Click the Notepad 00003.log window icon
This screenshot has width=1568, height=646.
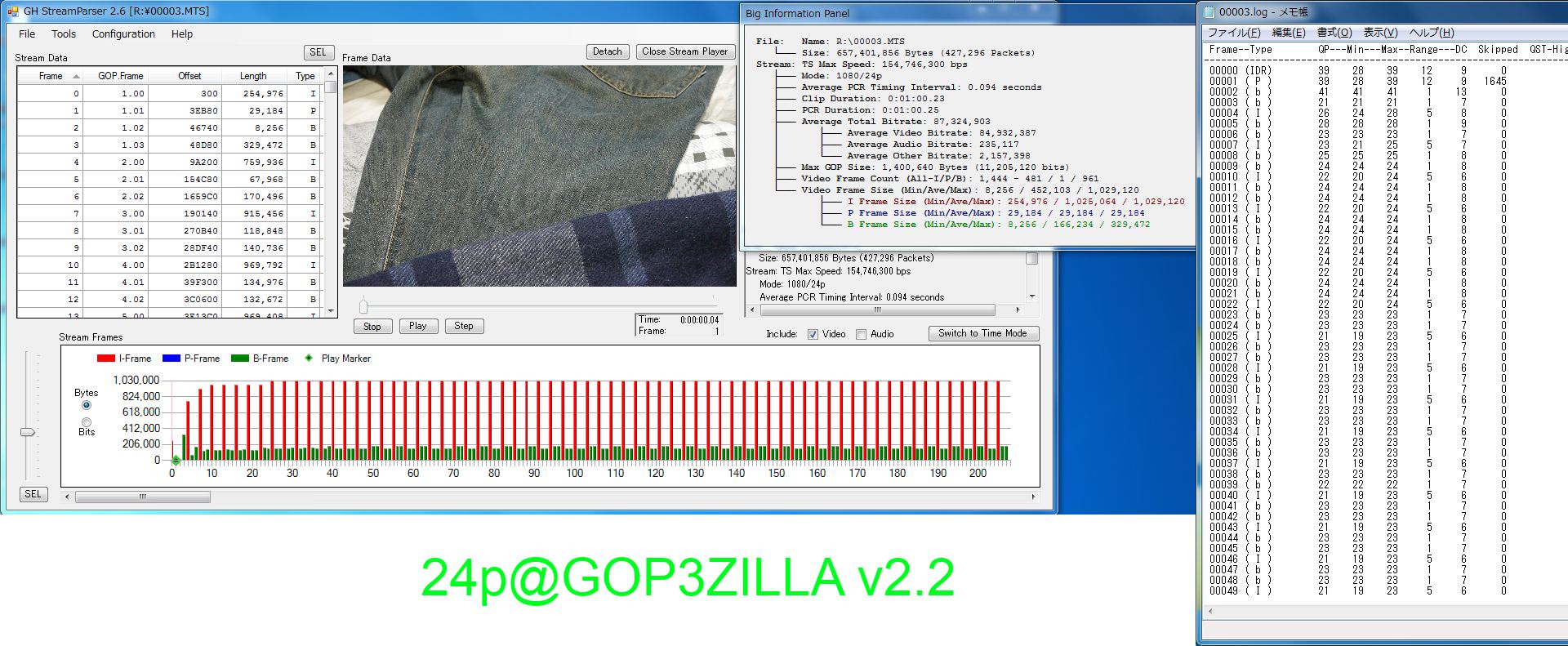click(x=1208, y=11)
